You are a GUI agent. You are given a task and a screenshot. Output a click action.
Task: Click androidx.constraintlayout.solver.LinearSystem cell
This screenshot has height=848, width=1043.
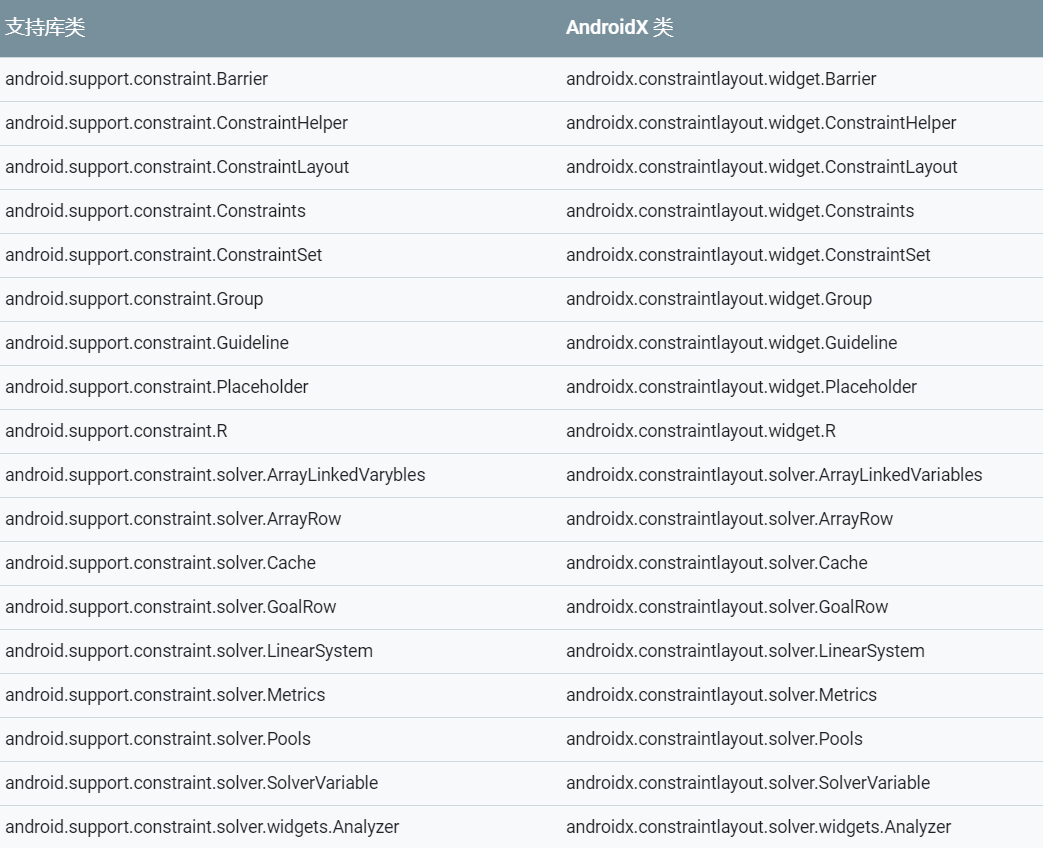point(746,651)
